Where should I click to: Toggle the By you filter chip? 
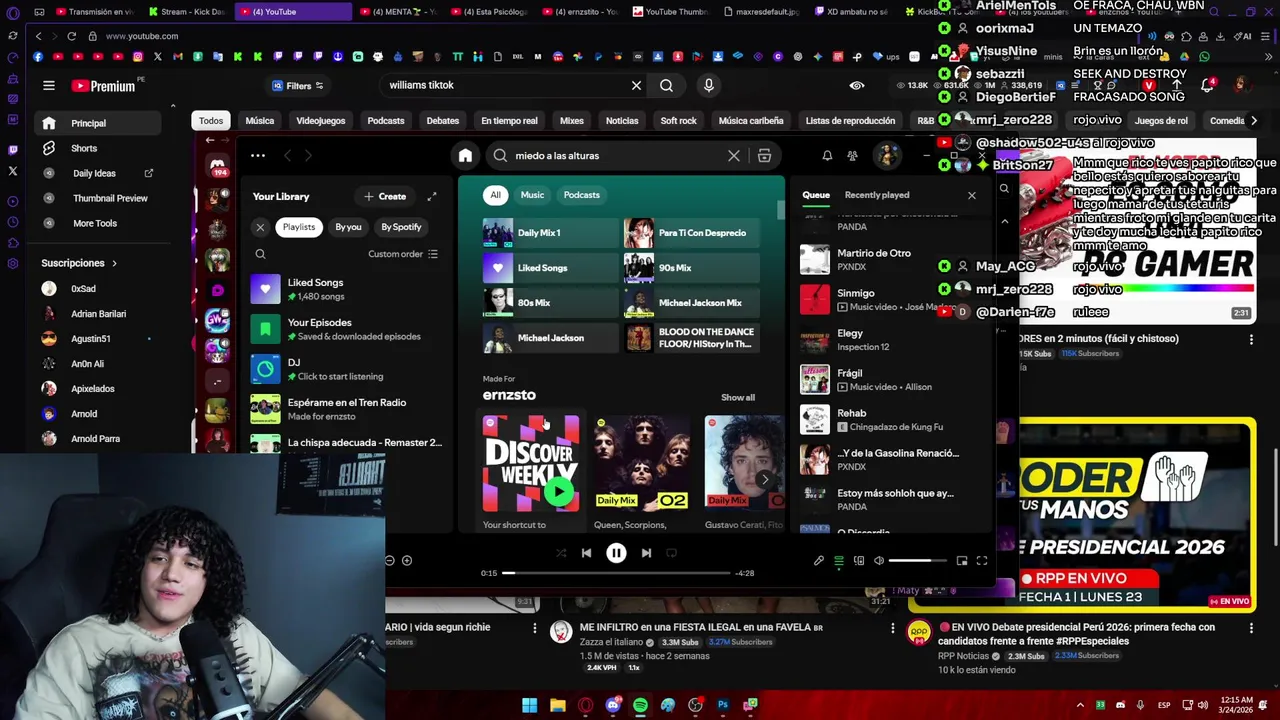[348, 227]
